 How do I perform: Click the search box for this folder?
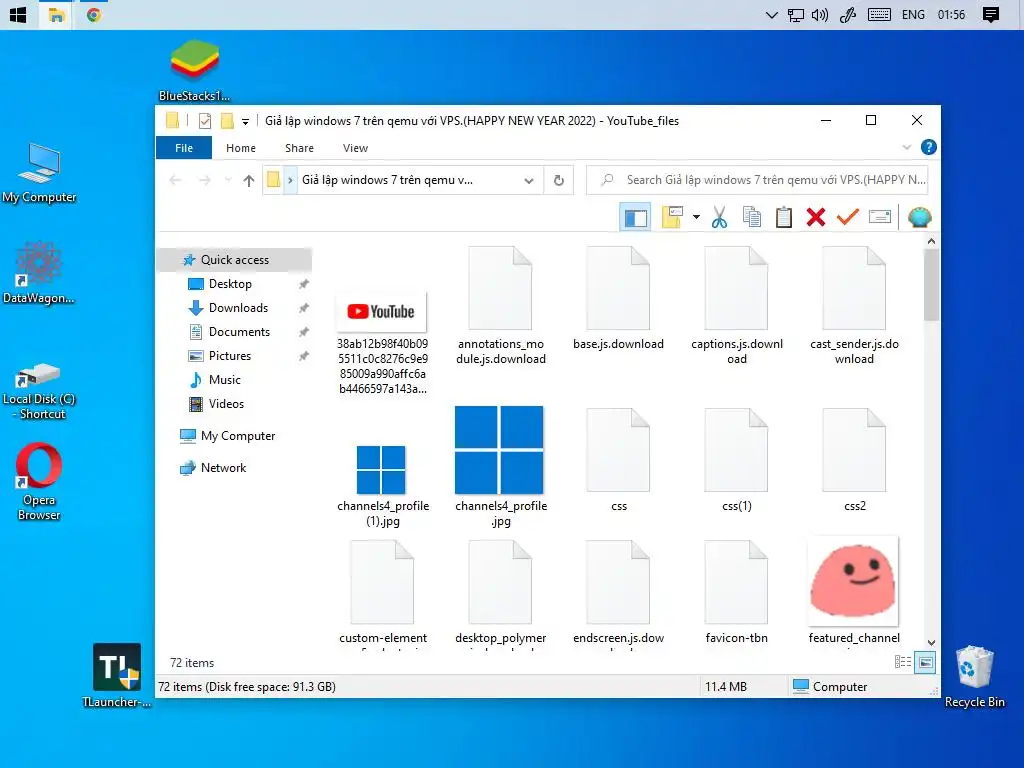click(758, 180)
